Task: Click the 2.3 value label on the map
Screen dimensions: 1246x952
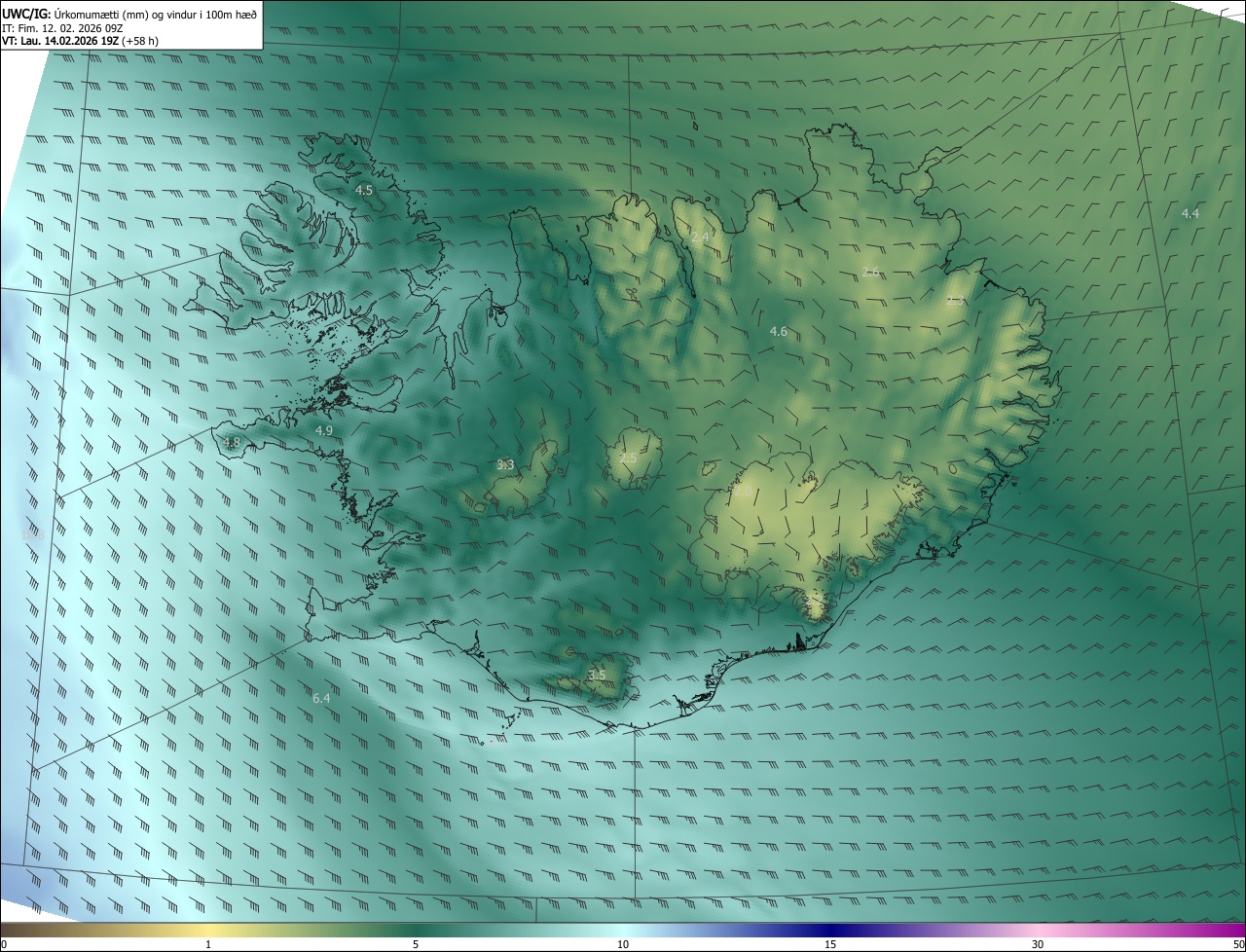Action: pos(956,301)
